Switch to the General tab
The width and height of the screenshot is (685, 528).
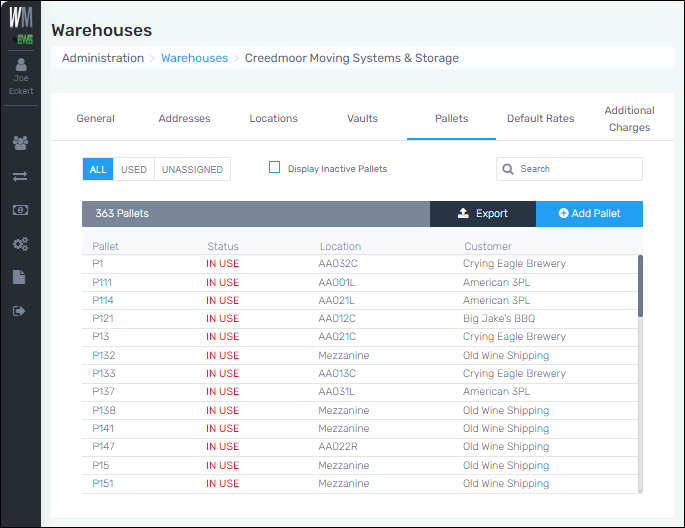pos(95,118)
